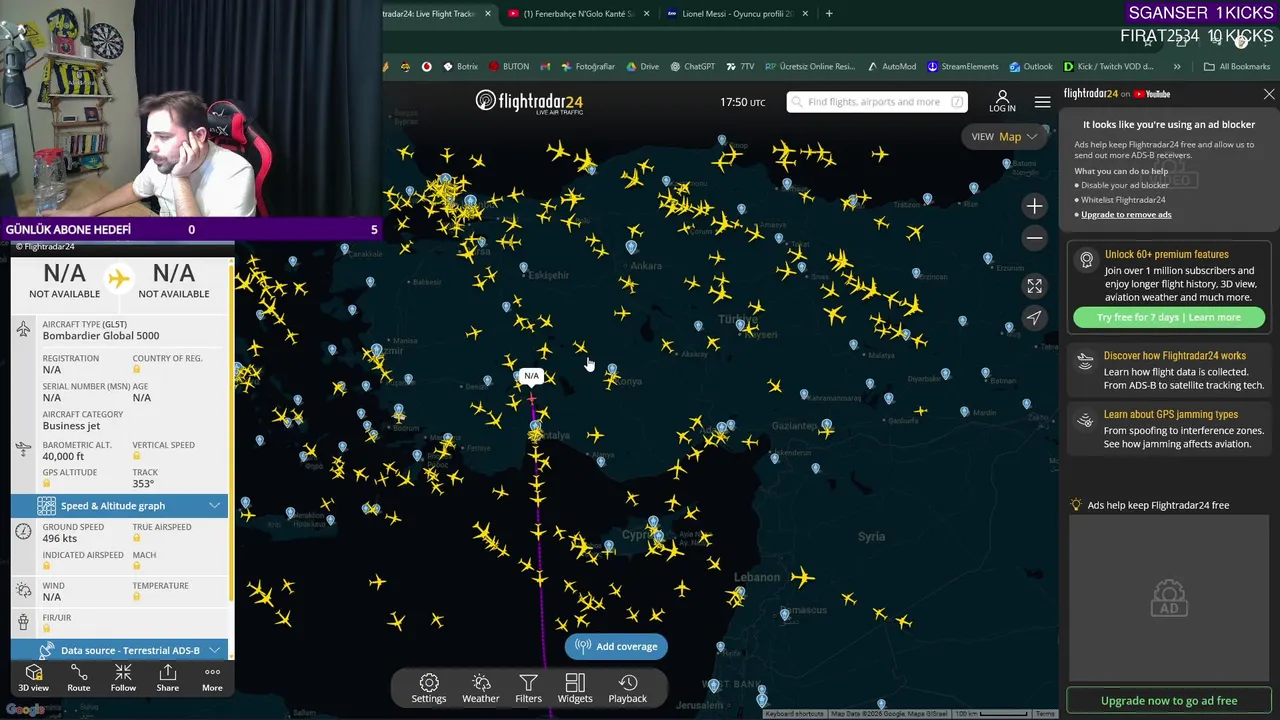Close the Fenerbahçe YouTube tab
This screenshot has height=720, width=1280.
point(646,14)
